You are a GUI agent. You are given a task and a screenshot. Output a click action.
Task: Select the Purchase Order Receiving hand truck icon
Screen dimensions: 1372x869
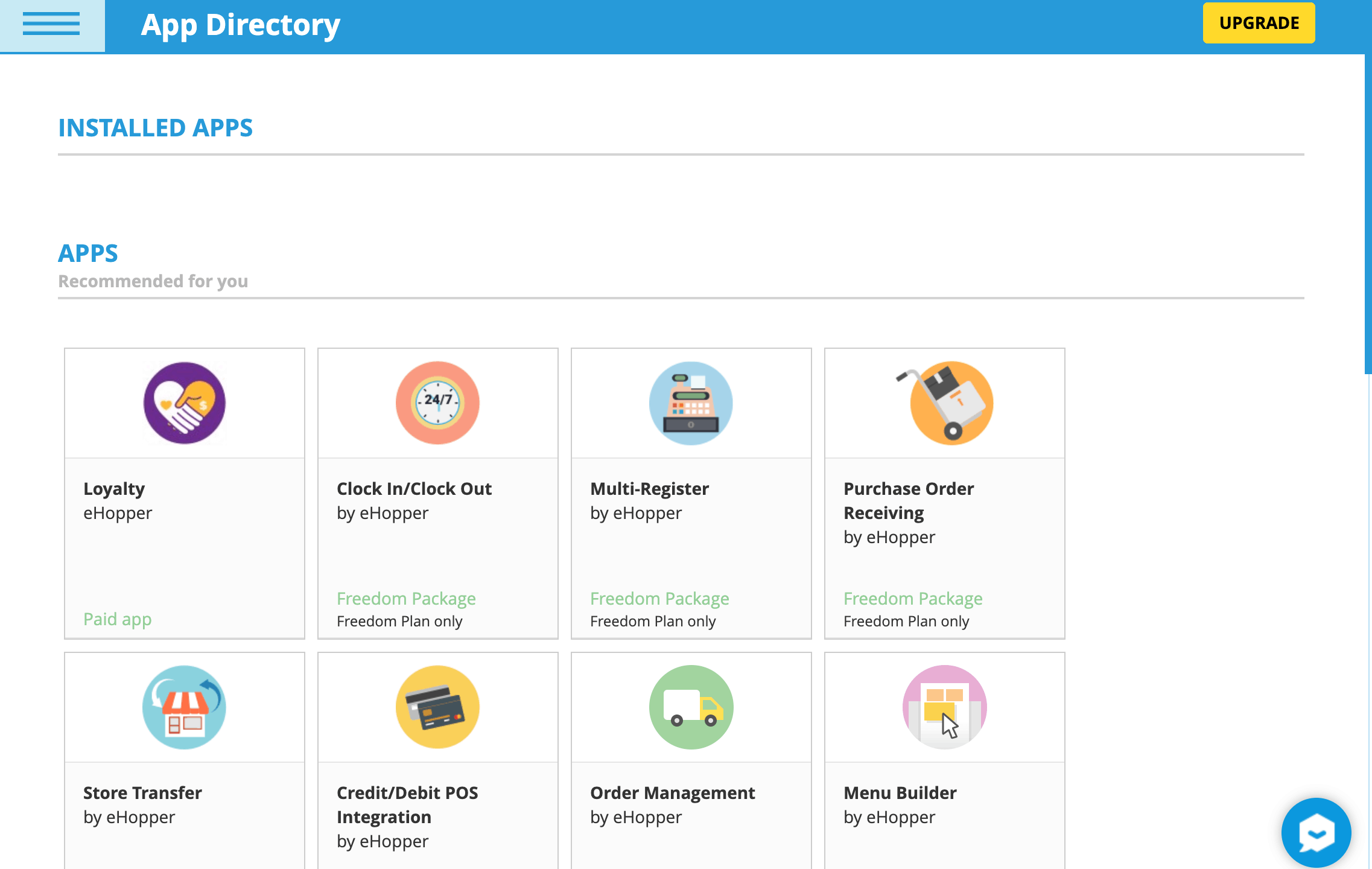pyautogui.click(x=945, y=403)
